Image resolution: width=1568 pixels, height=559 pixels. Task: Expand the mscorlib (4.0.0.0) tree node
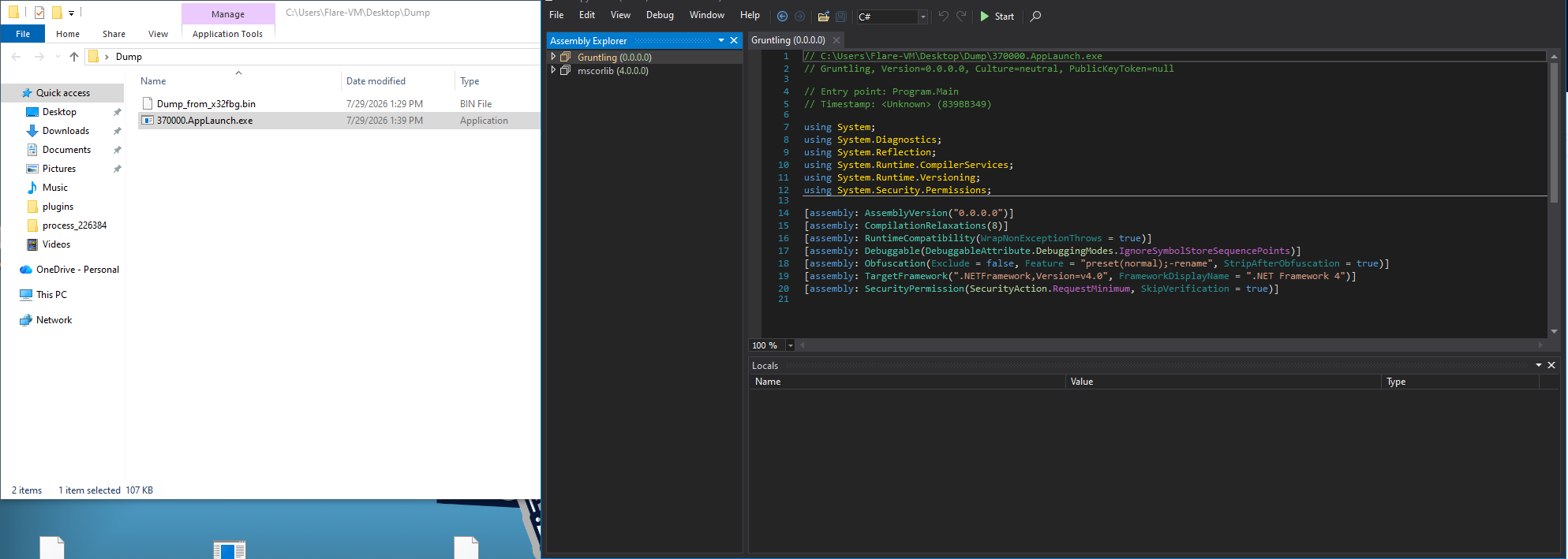[x=553, y=70]
